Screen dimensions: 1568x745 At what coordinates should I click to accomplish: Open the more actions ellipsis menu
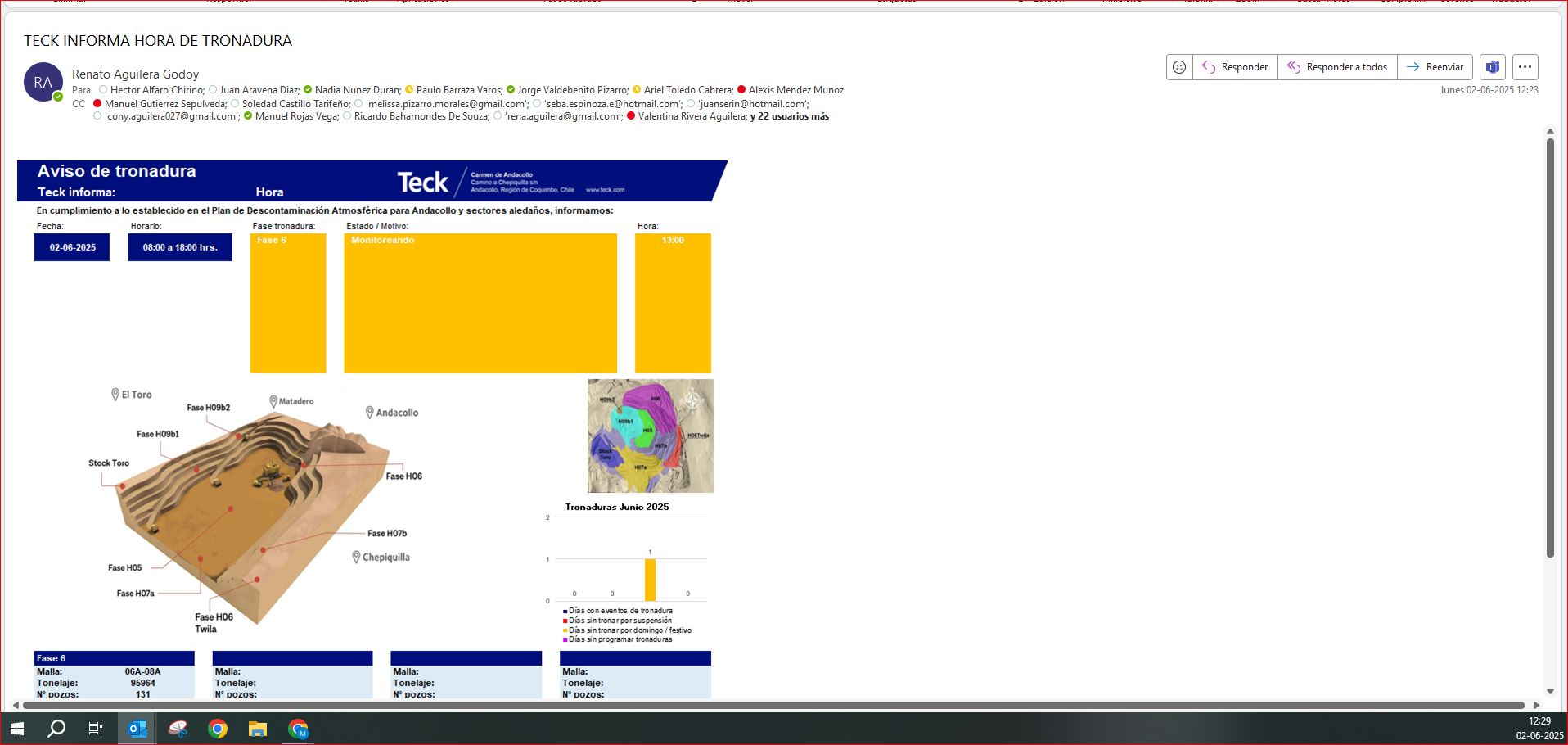(x=1525, y=67)
